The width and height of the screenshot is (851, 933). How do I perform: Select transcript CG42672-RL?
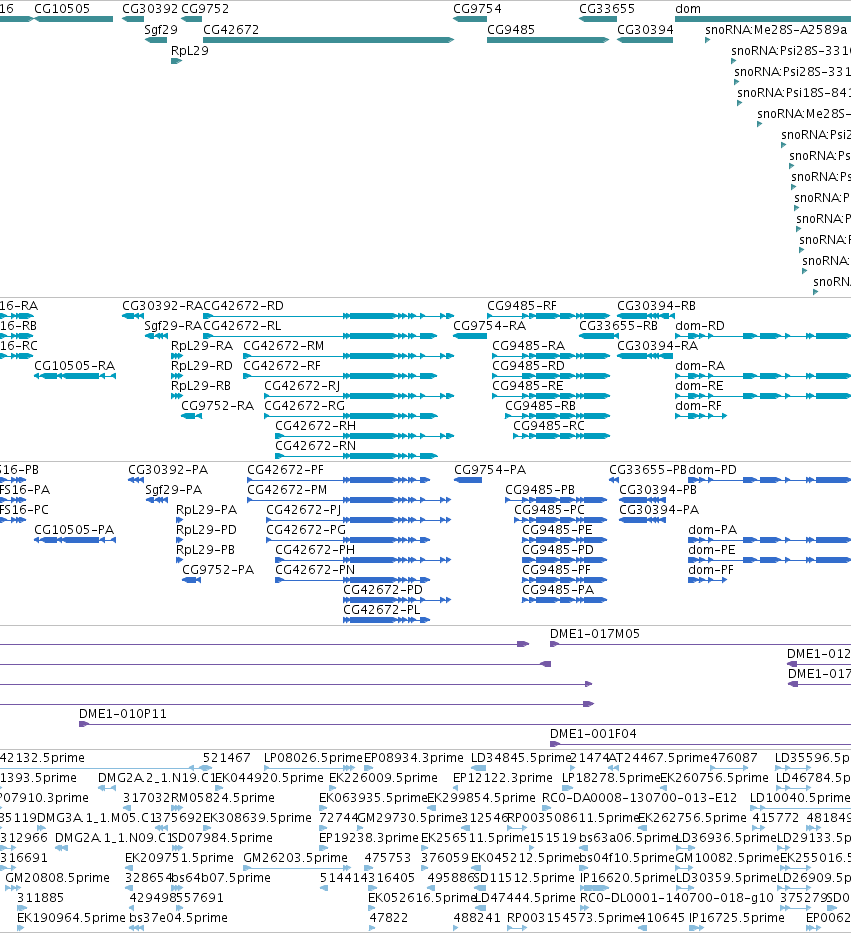click(x=320, y=336)
